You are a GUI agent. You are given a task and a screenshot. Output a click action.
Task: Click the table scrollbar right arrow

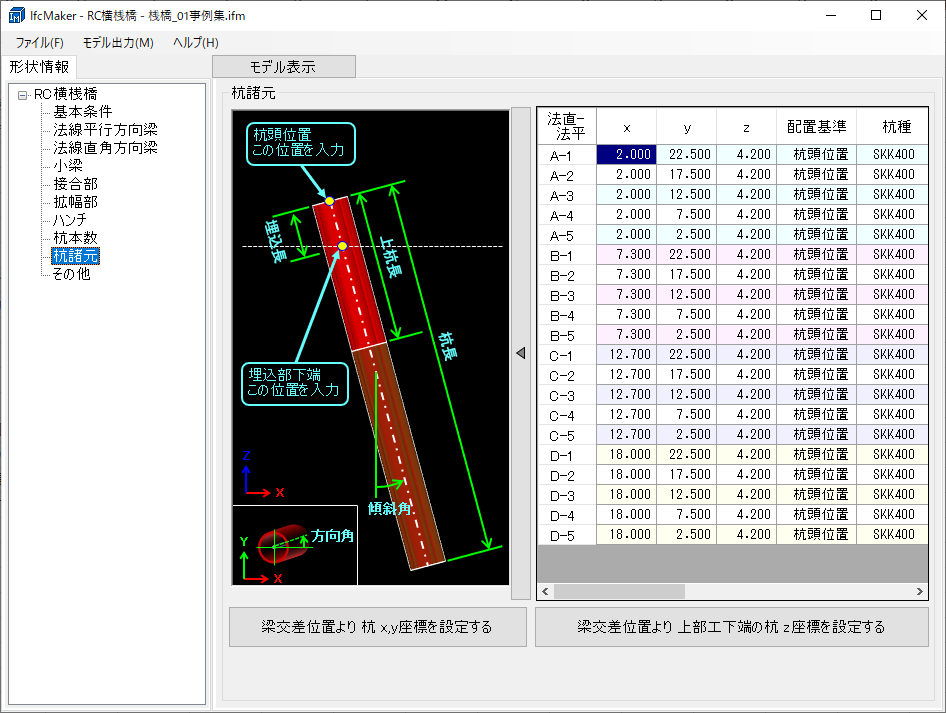[x=919, y=592]
